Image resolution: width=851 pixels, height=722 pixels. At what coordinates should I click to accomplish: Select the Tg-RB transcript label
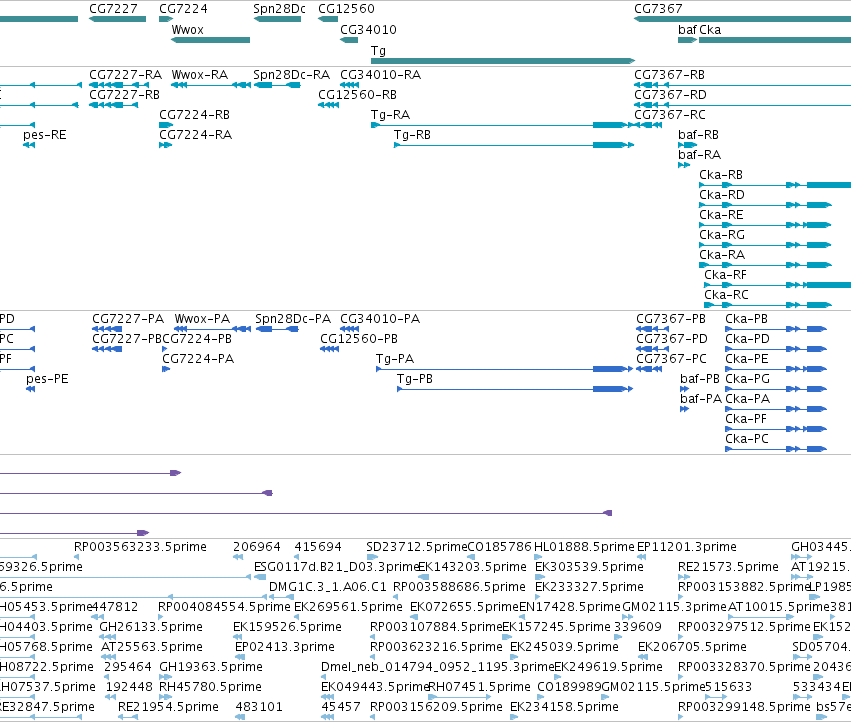(x=412, y=135)
